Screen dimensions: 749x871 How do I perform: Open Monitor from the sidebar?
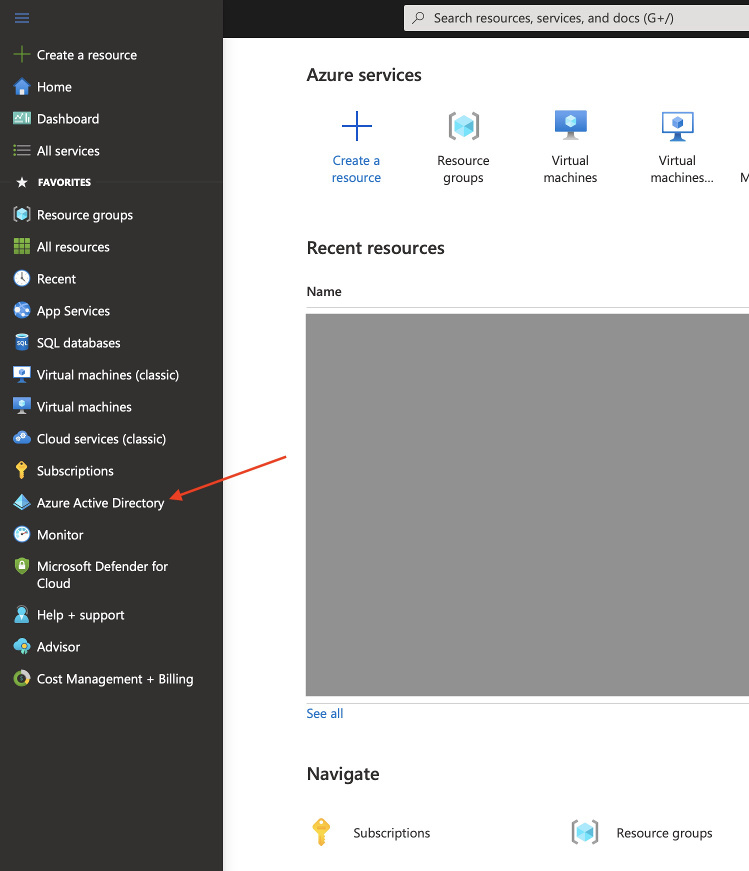pyautogui.click(x=60, y=535)
